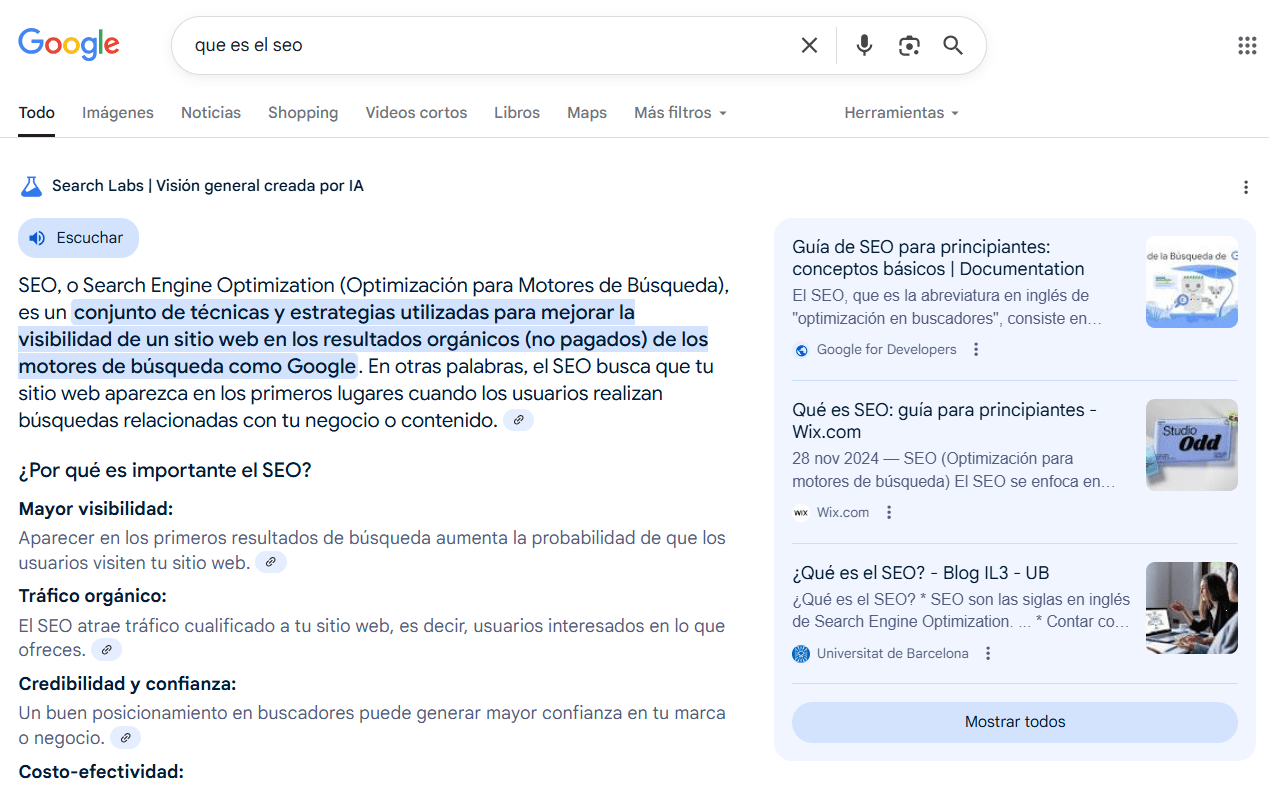Viewport: 1269px width, 791px height.
Task: Activate voice search with the microphone icon
Action: [863, 44]
